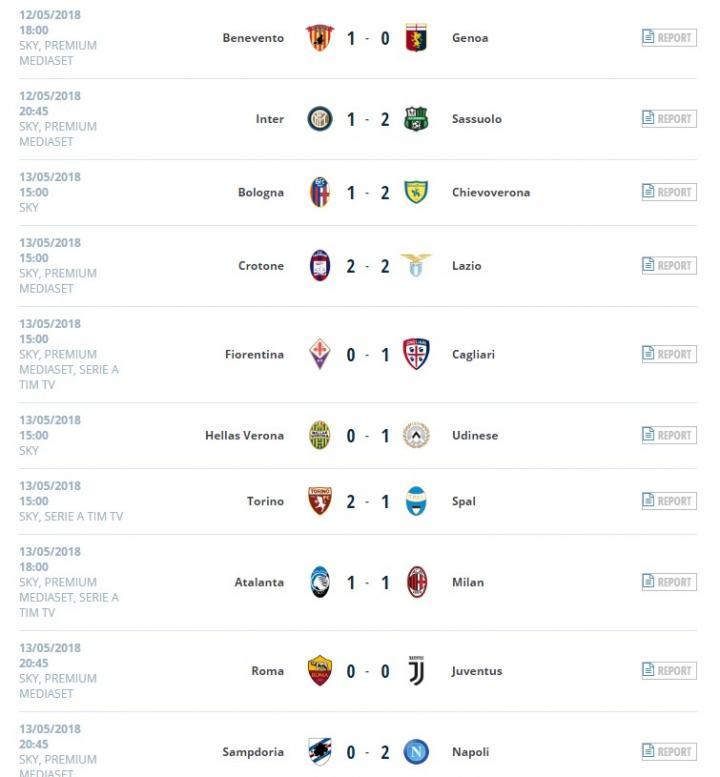View the Atalanta vs Milan report
720x777 pixels.
point(668,582)
